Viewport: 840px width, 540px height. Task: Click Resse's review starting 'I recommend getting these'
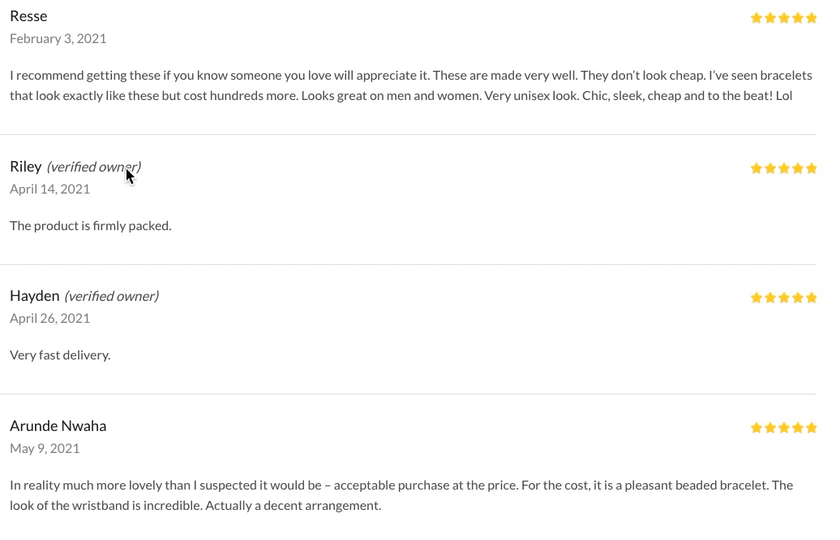coord(411,86)
